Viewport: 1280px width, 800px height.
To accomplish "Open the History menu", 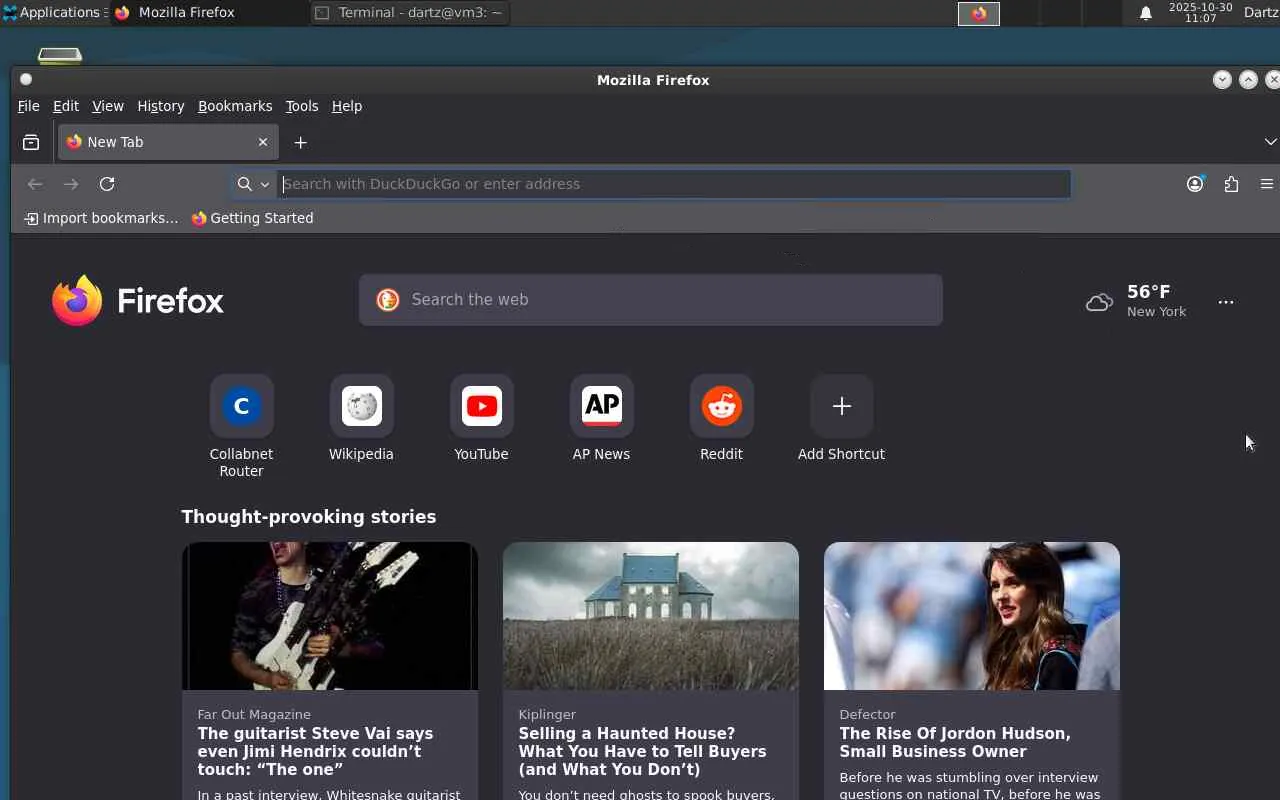I will click(161, 106).
